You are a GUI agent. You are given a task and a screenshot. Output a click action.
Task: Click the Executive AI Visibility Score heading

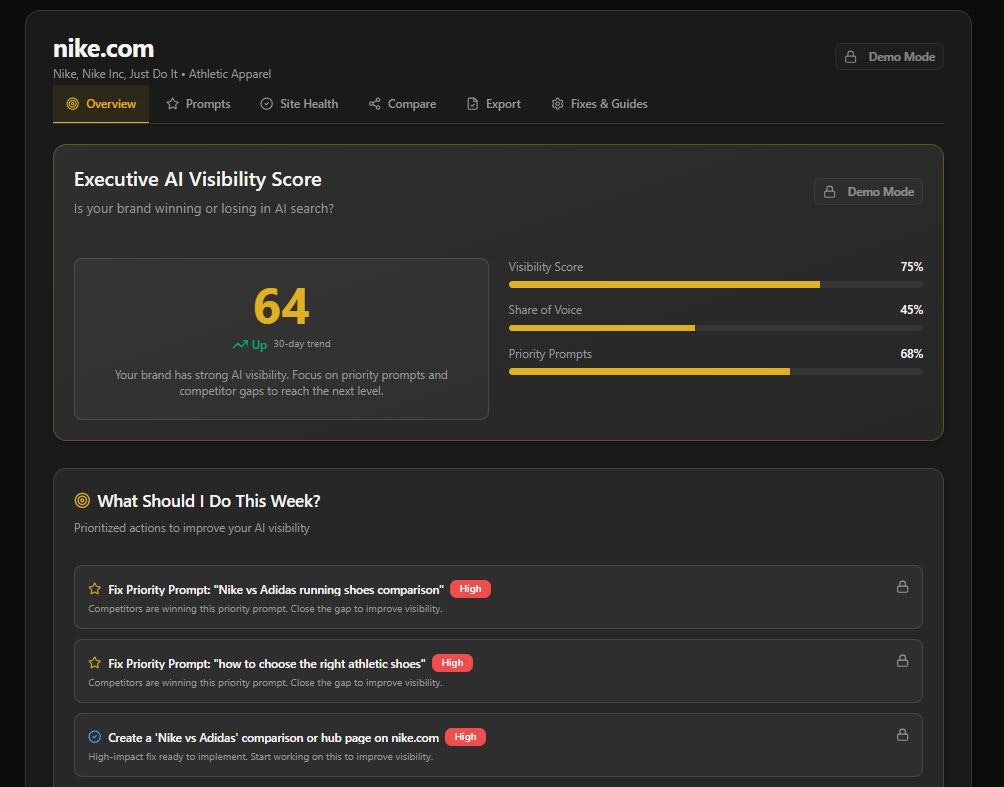click(197, 179)
